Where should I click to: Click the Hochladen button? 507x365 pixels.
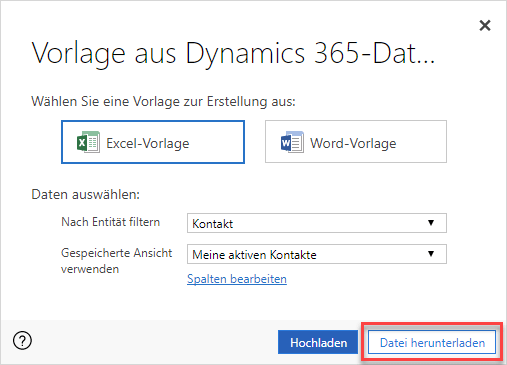(318, 342)
